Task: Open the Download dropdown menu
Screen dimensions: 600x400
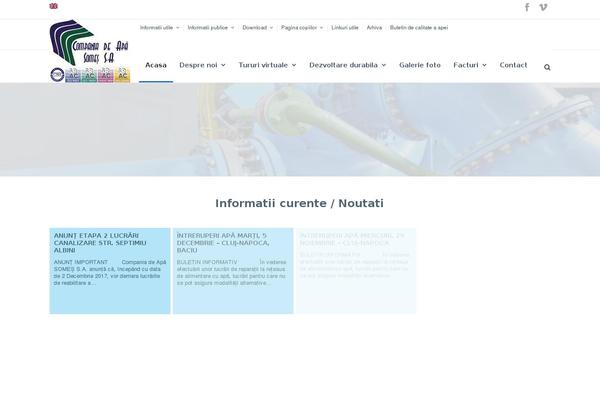Action: (258, 28)
